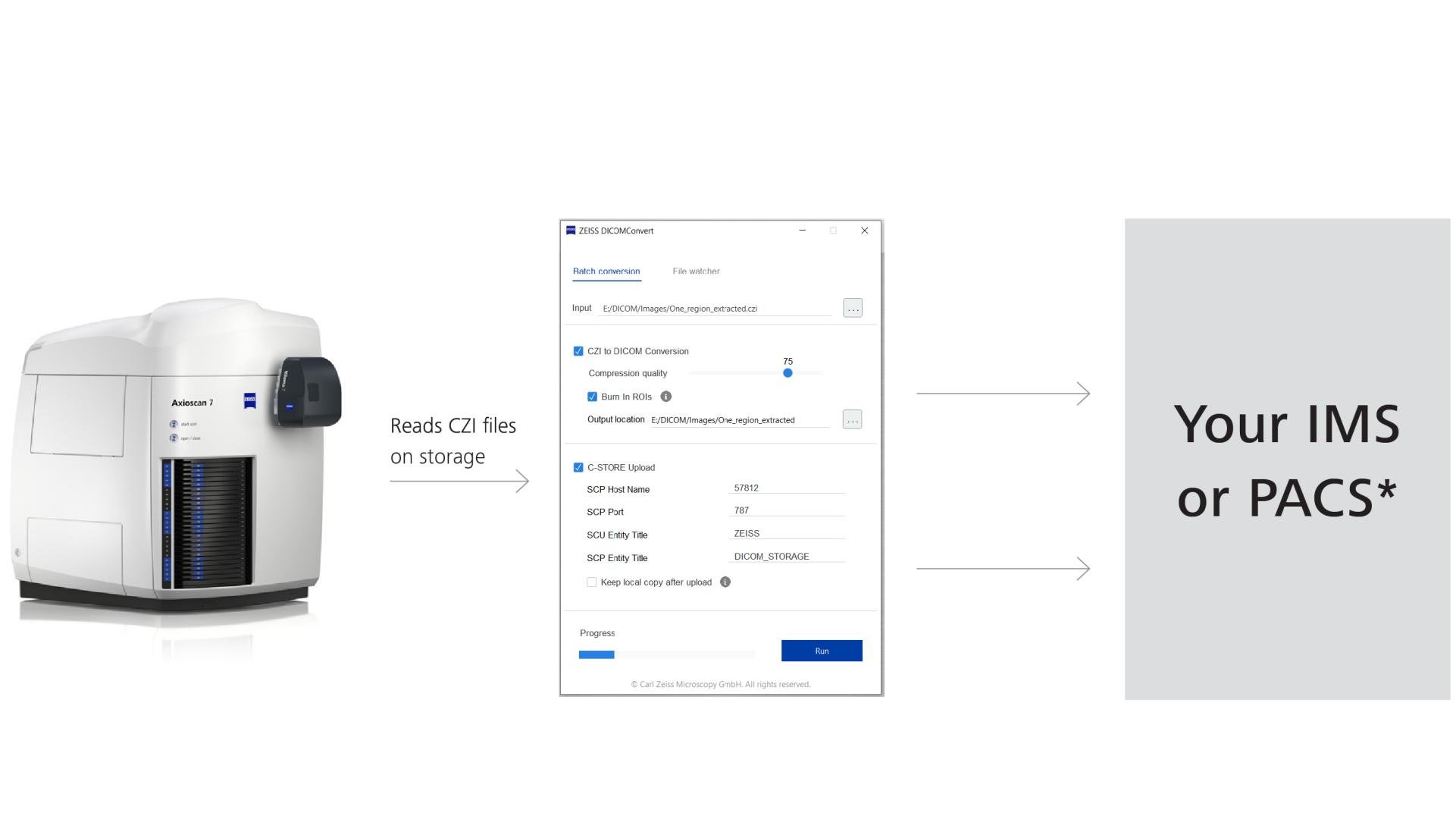1456x819 pixels.
Task: Toggle the Burn In ROIs checkbox
Action: [x=592, y=397]
